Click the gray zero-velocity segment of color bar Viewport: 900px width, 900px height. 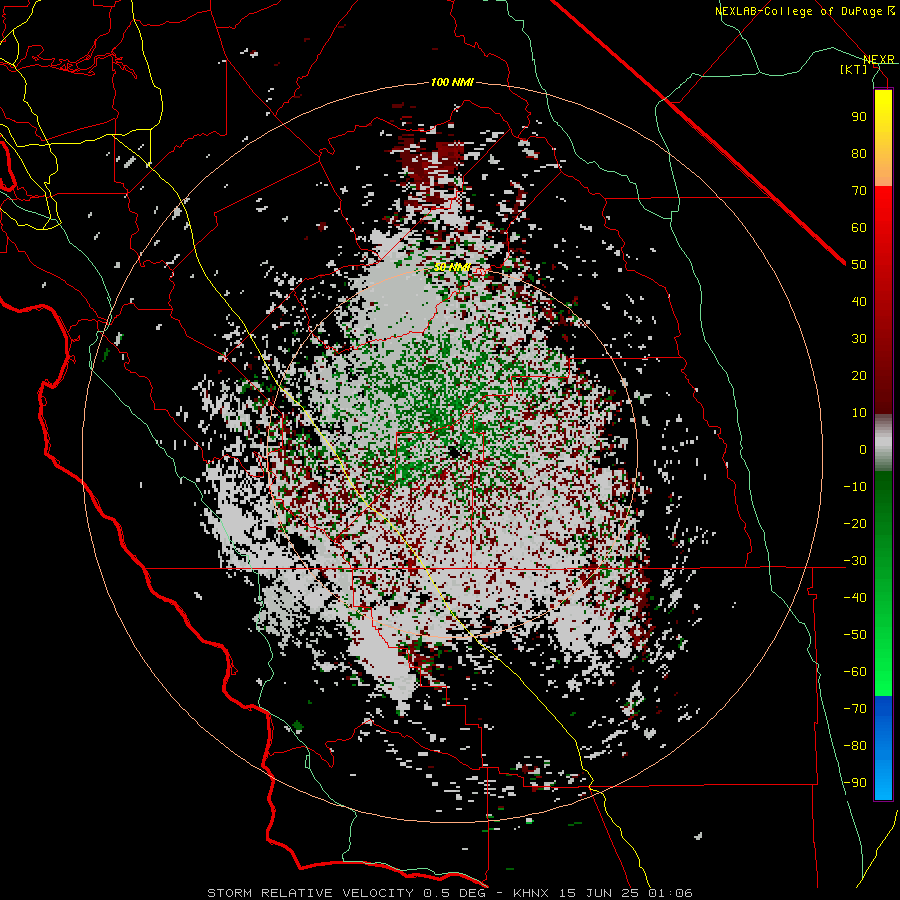(x=883, y=443)
